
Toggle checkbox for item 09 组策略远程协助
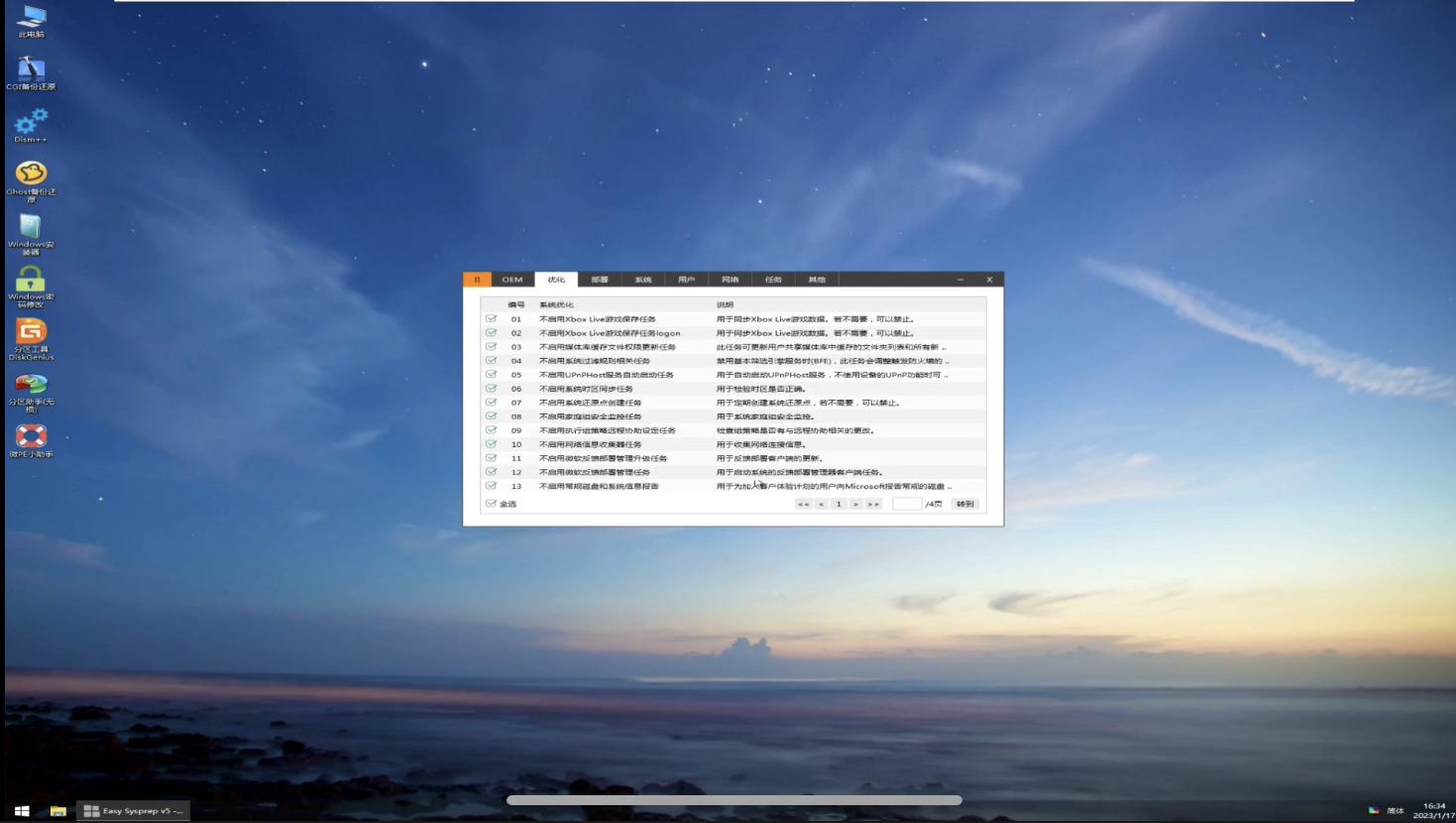[x=491, y=430]
